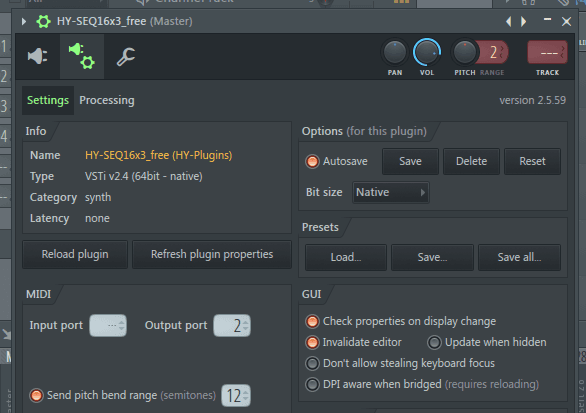Switch to the Processing tab
586x413 pixels.
point(107,100)
